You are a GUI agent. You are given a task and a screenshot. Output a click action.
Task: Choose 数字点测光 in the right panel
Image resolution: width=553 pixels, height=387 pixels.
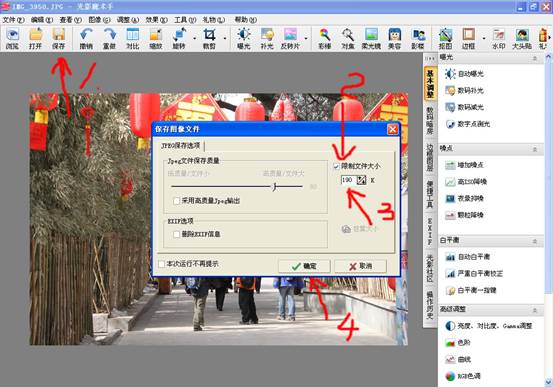pyautogui.click(x=468, y=124)
